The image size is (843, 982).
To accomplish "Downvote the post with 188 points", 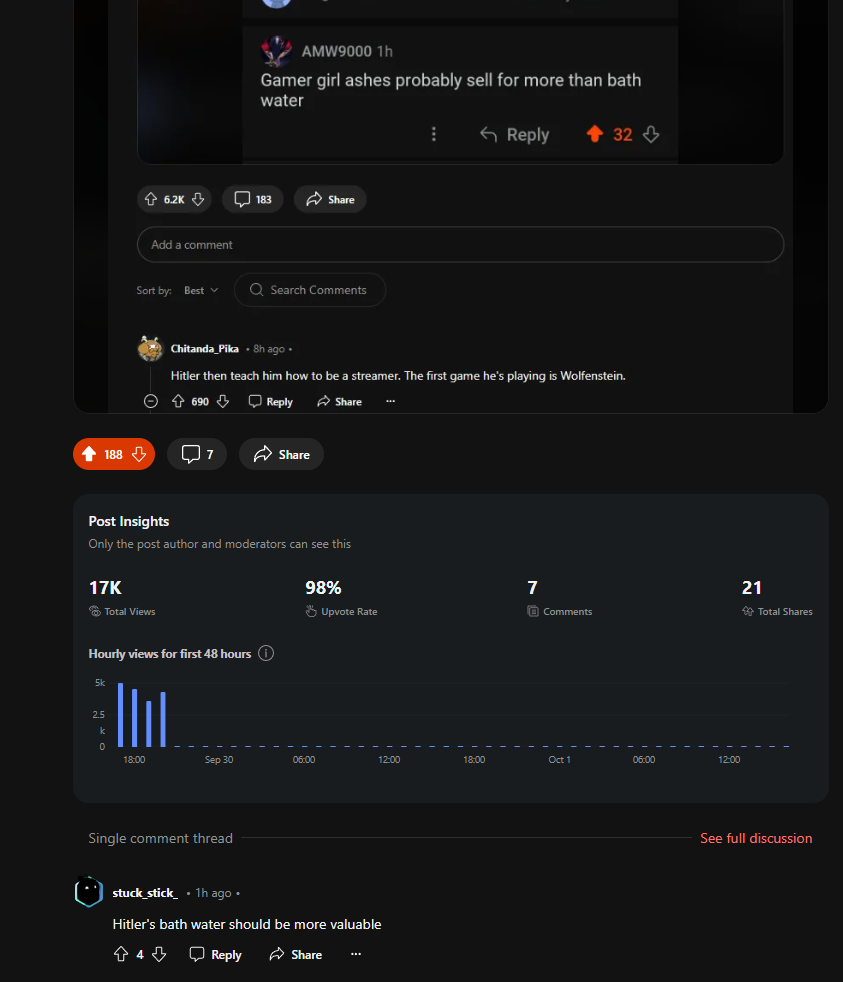I will coord(139,454).
